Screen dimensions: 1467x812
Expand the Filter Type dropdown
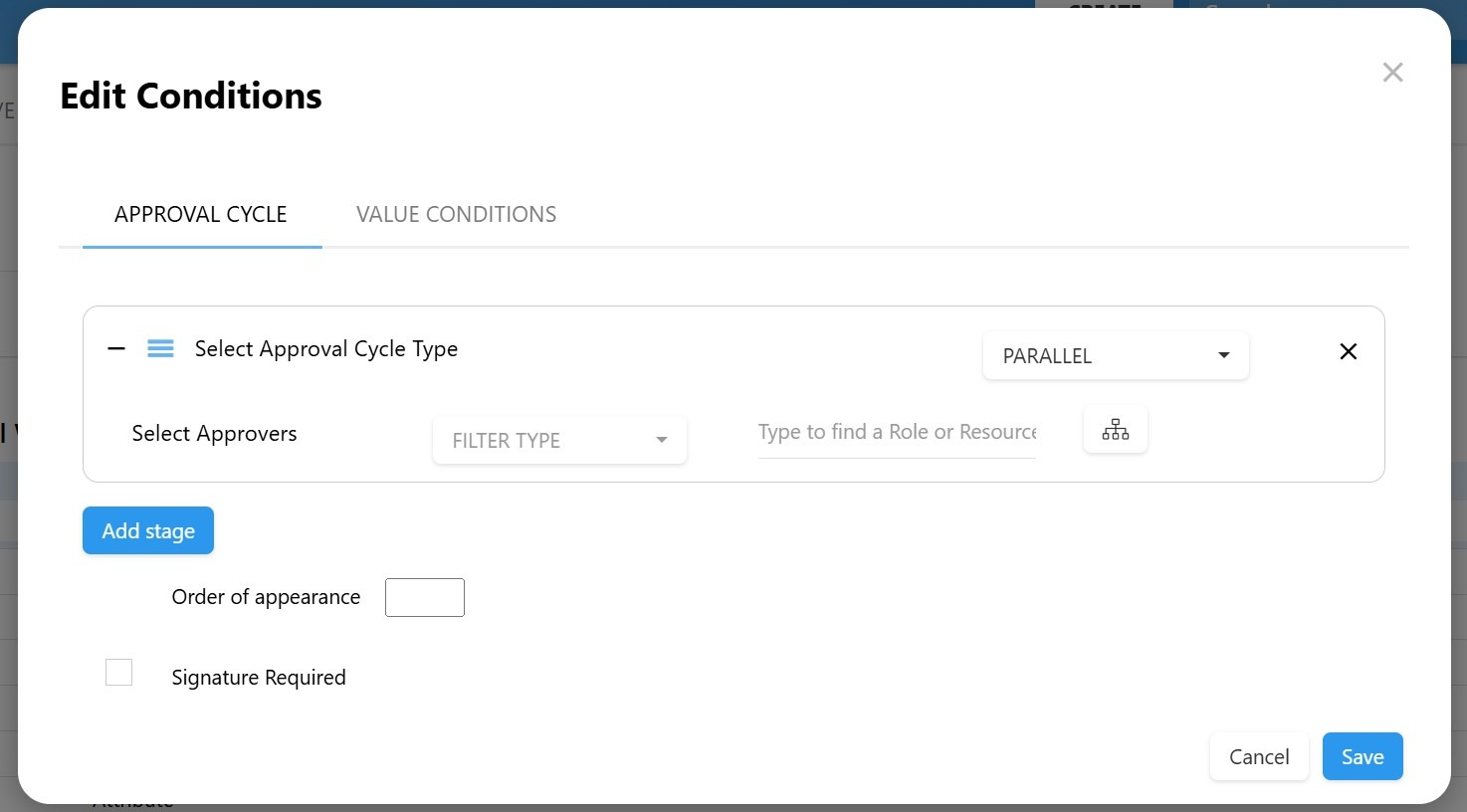pos(559,441)
